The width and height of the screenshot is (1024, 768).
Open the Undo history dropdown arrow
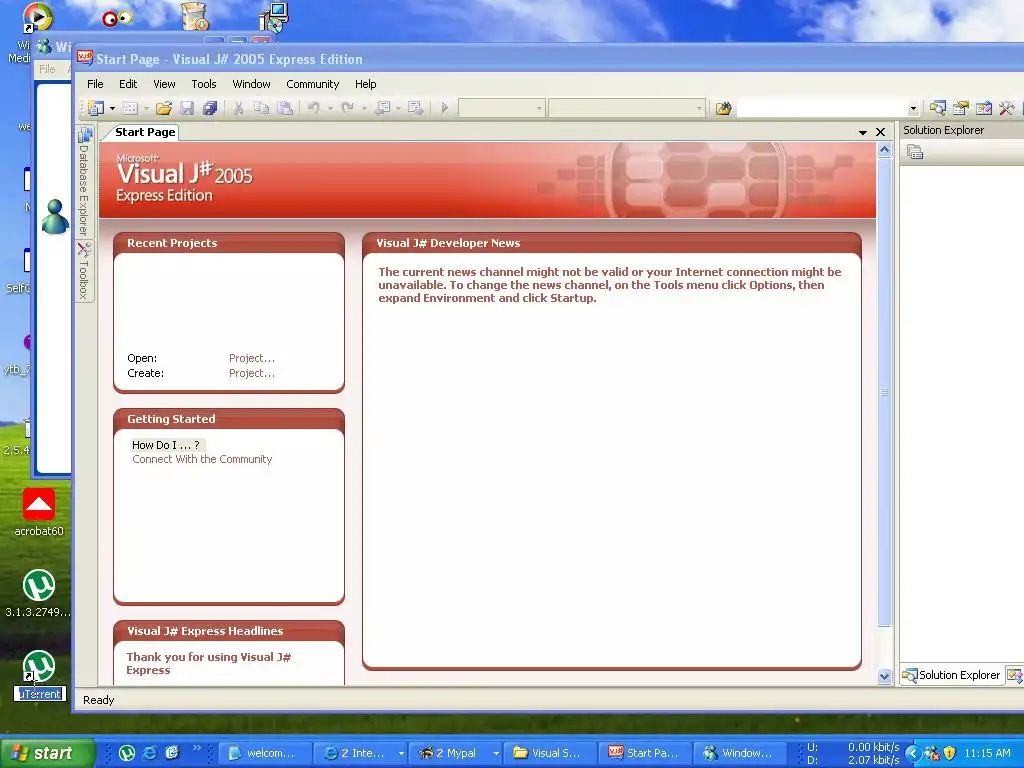pos(330,108)
